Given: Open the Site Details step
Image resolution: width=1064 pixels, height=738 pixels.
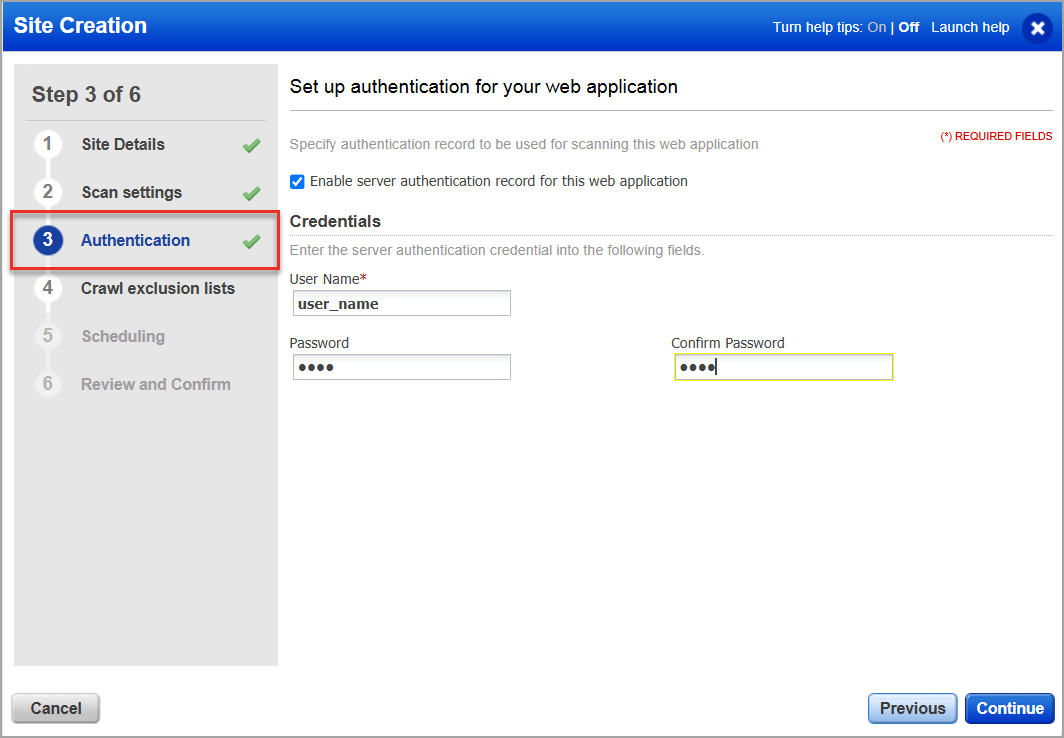Looking at the screenshot, I should 123,144.
